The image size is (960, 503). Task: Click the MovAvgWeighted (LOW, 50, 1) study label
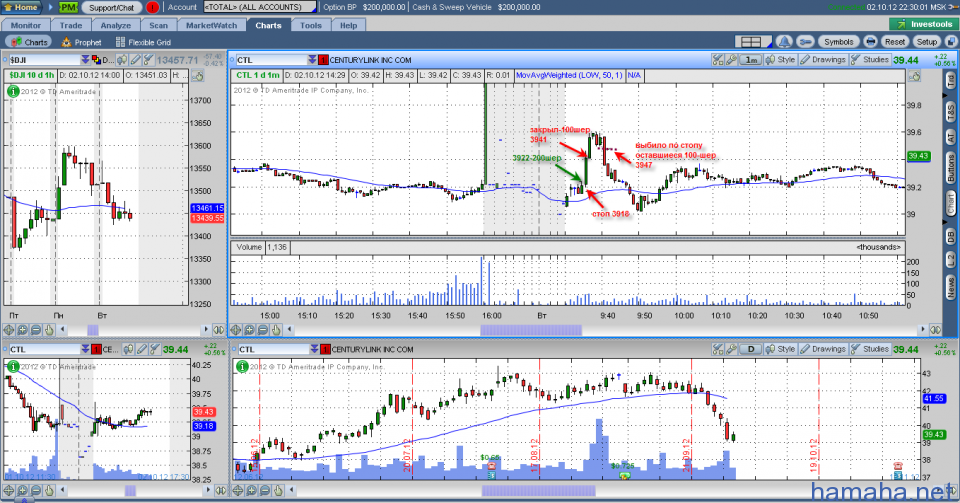coord(569,75)
